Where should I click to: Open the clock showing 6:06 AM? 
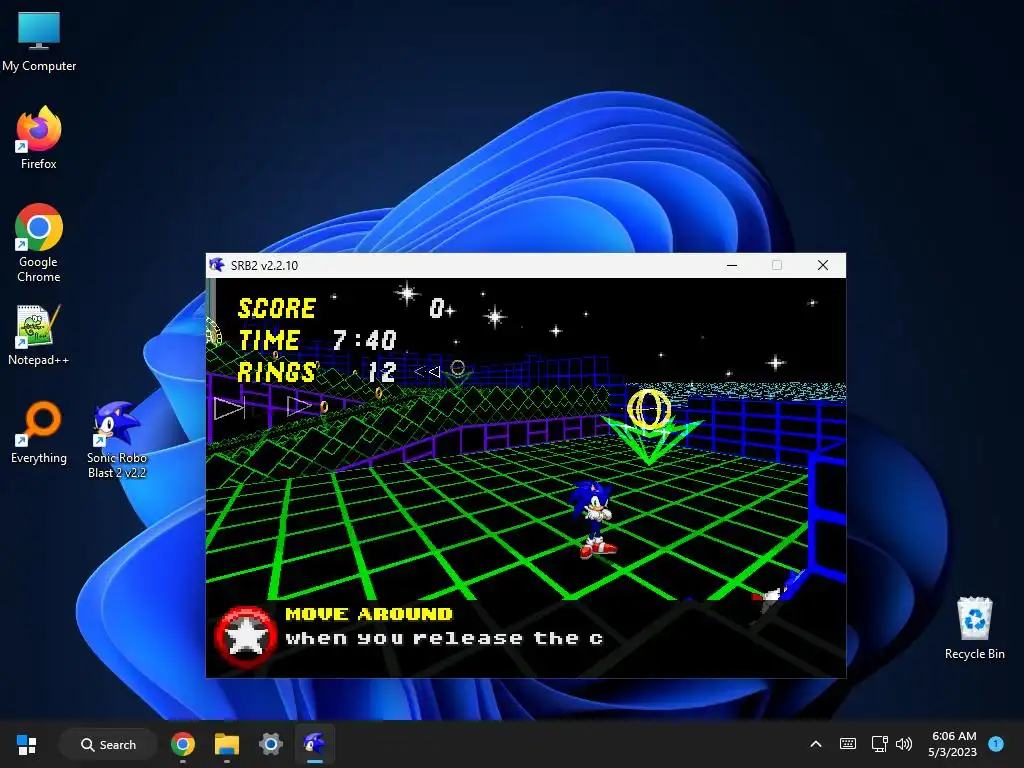pyautogui.click(x=953, y=744)
